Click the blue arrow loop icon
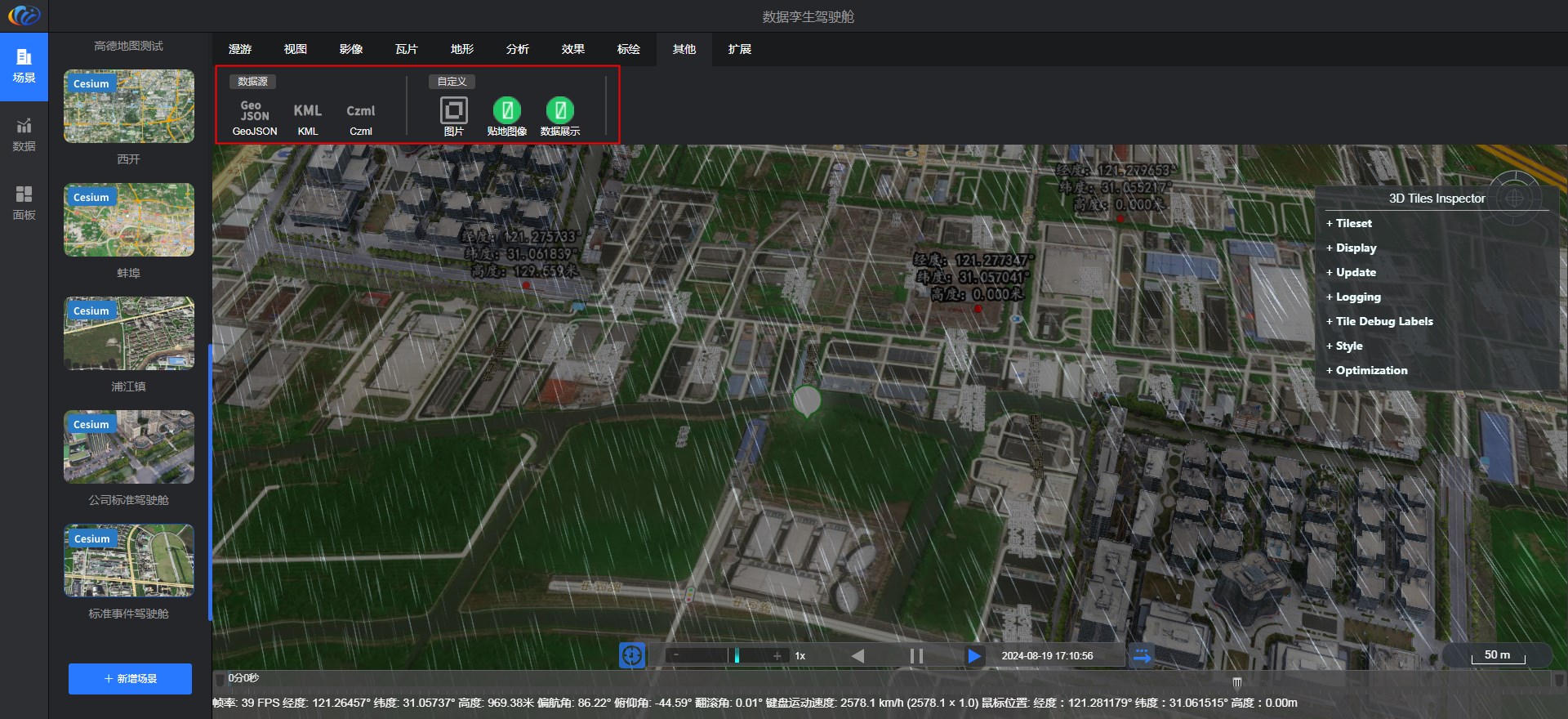Viewport: 1568px width, 719px height. tap(1142, 655)
